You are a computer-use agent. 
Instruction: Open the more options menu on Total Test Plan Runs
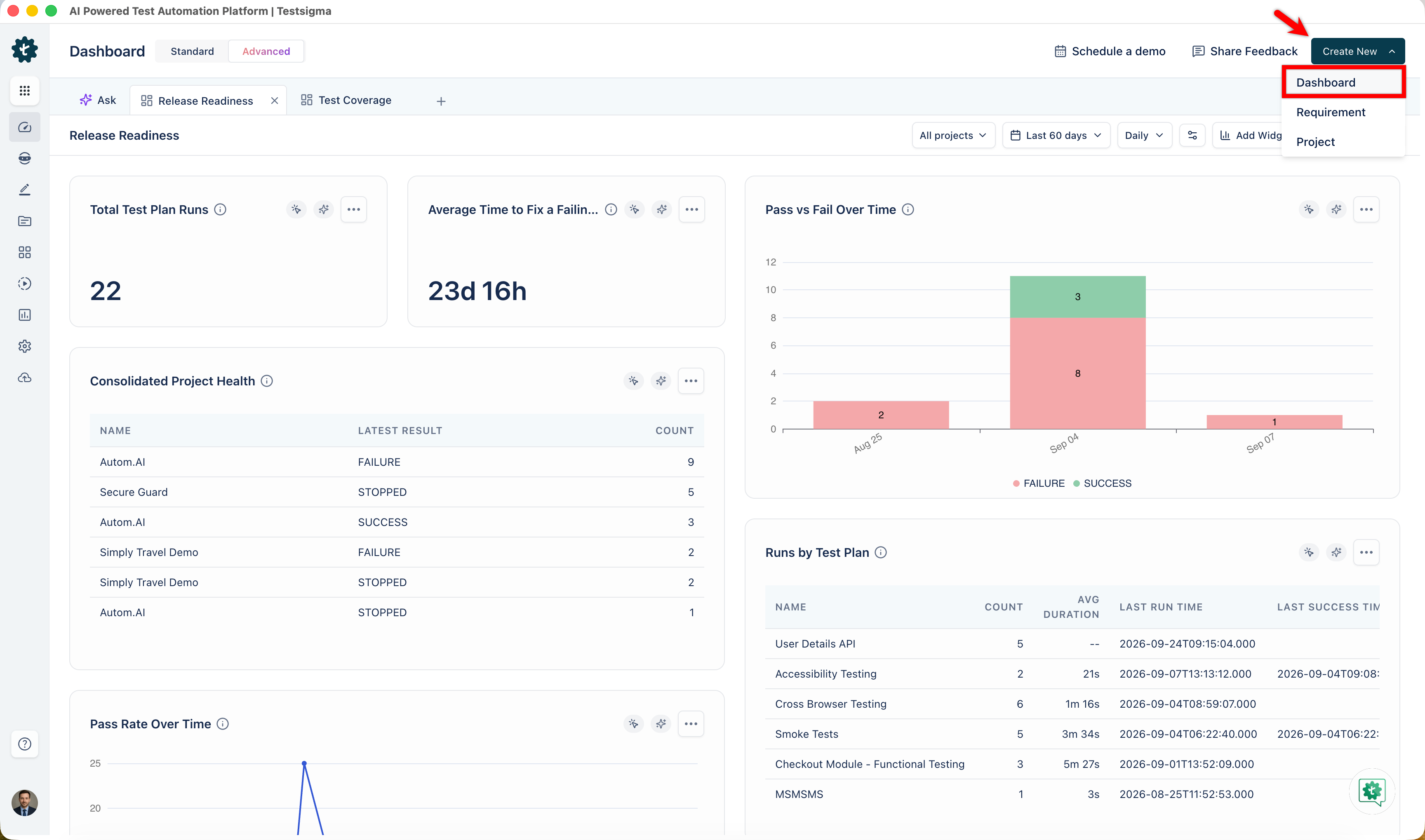[x=354, y=209]
